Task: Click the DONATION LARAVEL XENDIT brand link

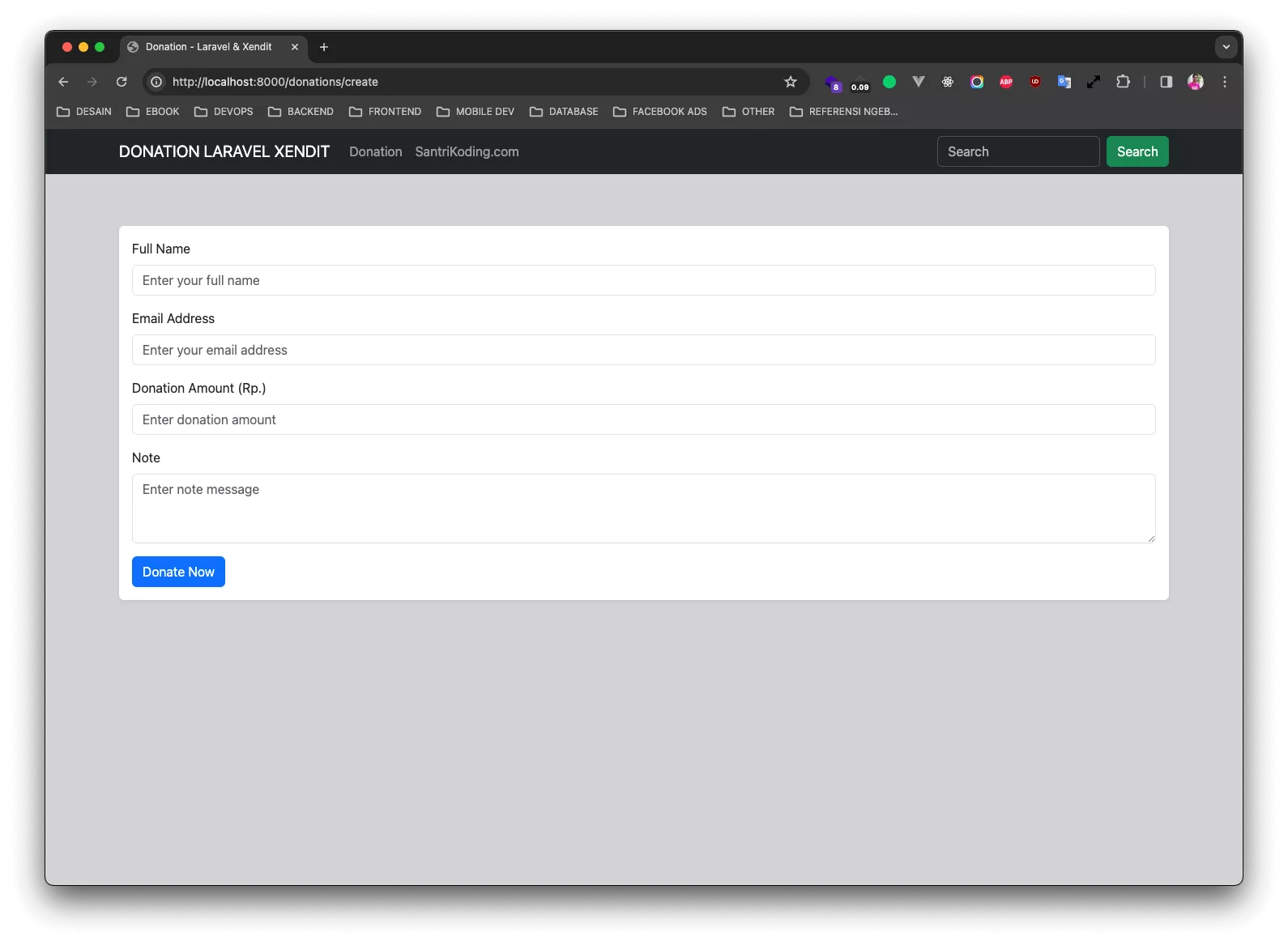Action: click(224, 151)
